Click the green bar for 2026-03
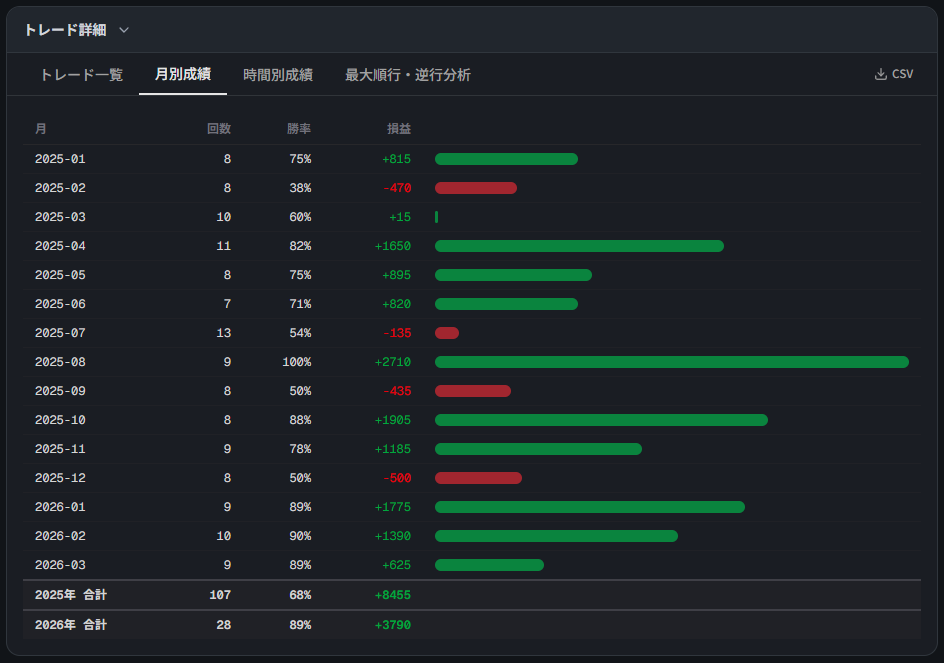 point(489,565)
